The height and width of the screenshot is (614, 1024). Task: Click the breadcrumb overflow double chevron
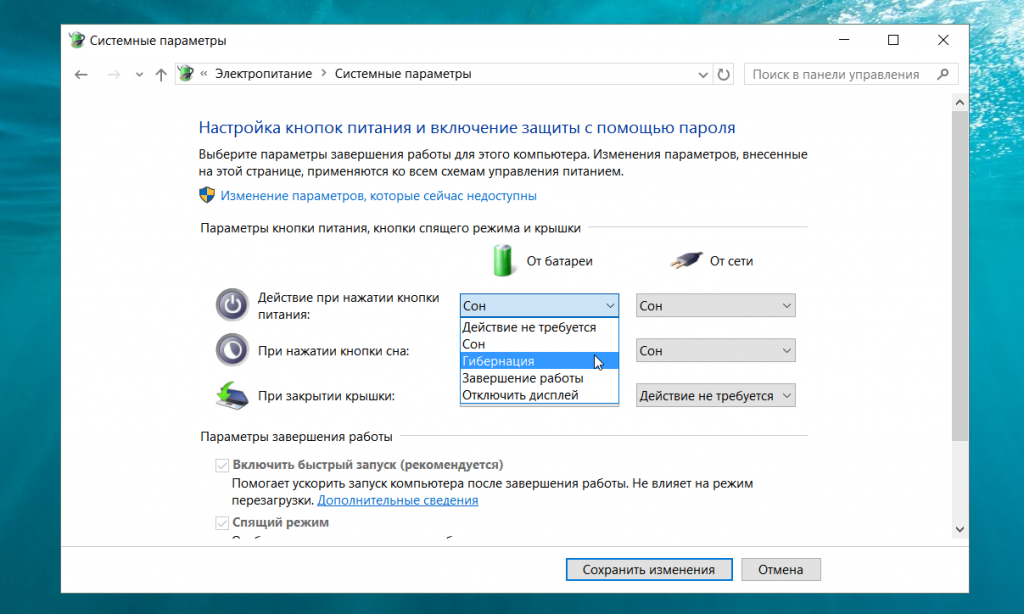tap(204, 74)
